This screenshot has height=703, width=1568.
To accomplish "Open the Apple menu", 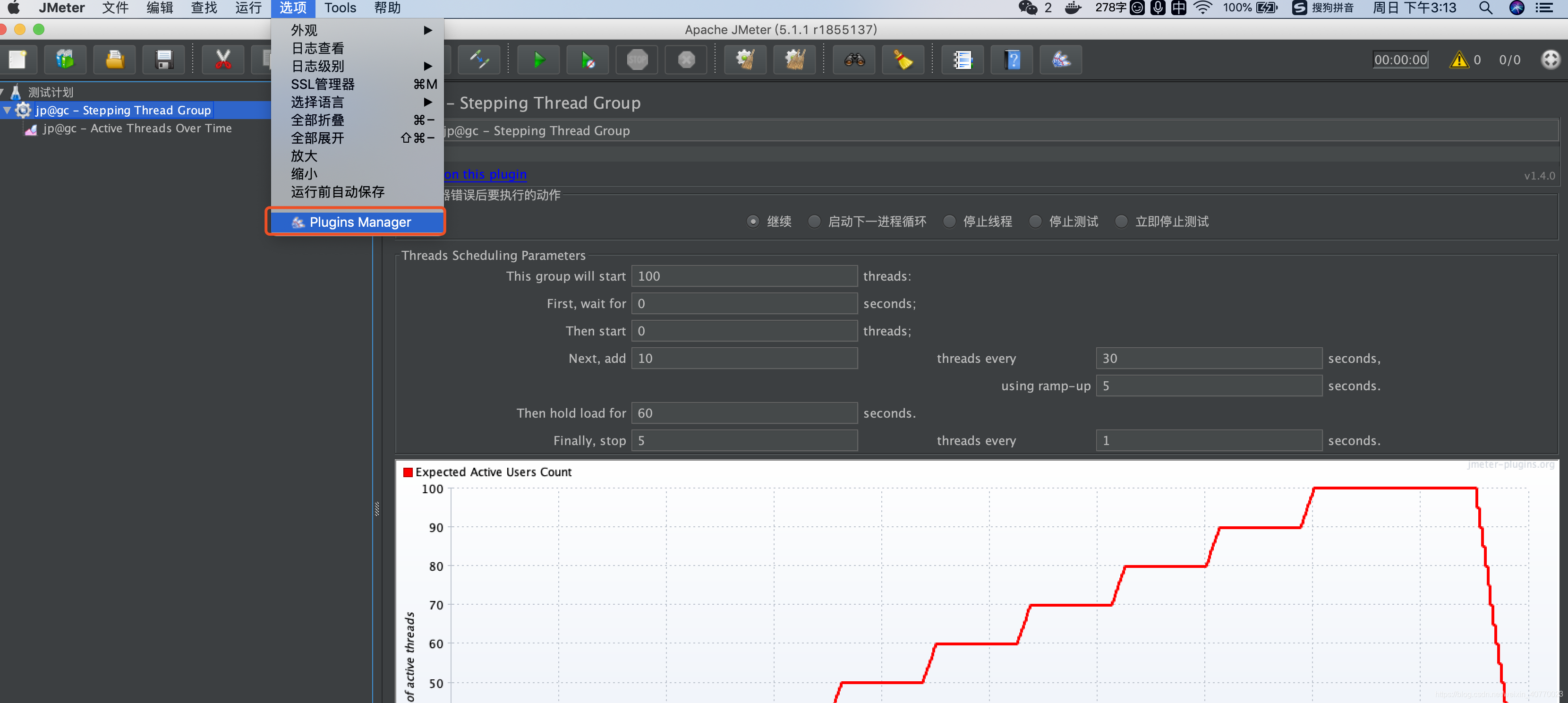I will coord(13,8).
